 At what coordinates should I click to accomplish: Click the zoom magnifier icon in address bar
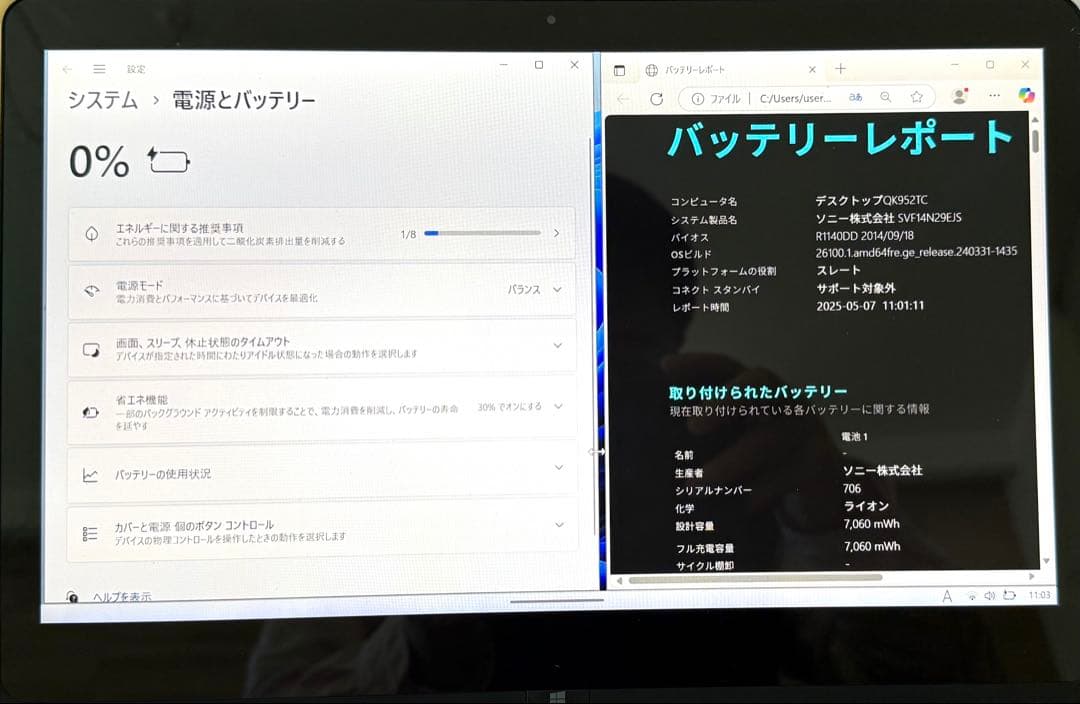pyautogui.click(x=885, y=95)
